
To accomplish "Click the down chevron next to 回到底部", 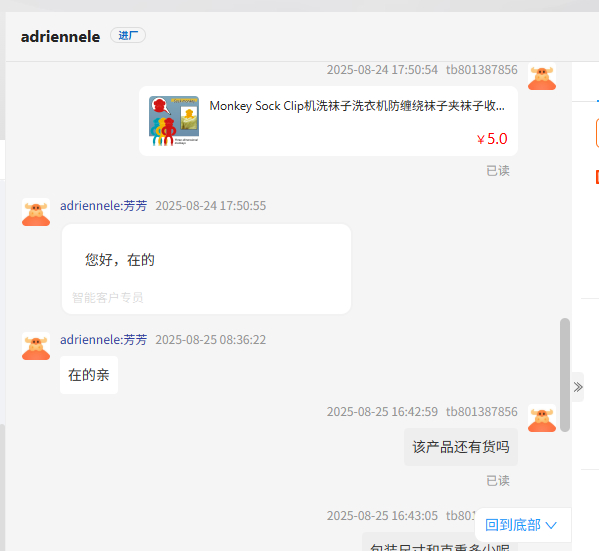I will coord(551,525).
